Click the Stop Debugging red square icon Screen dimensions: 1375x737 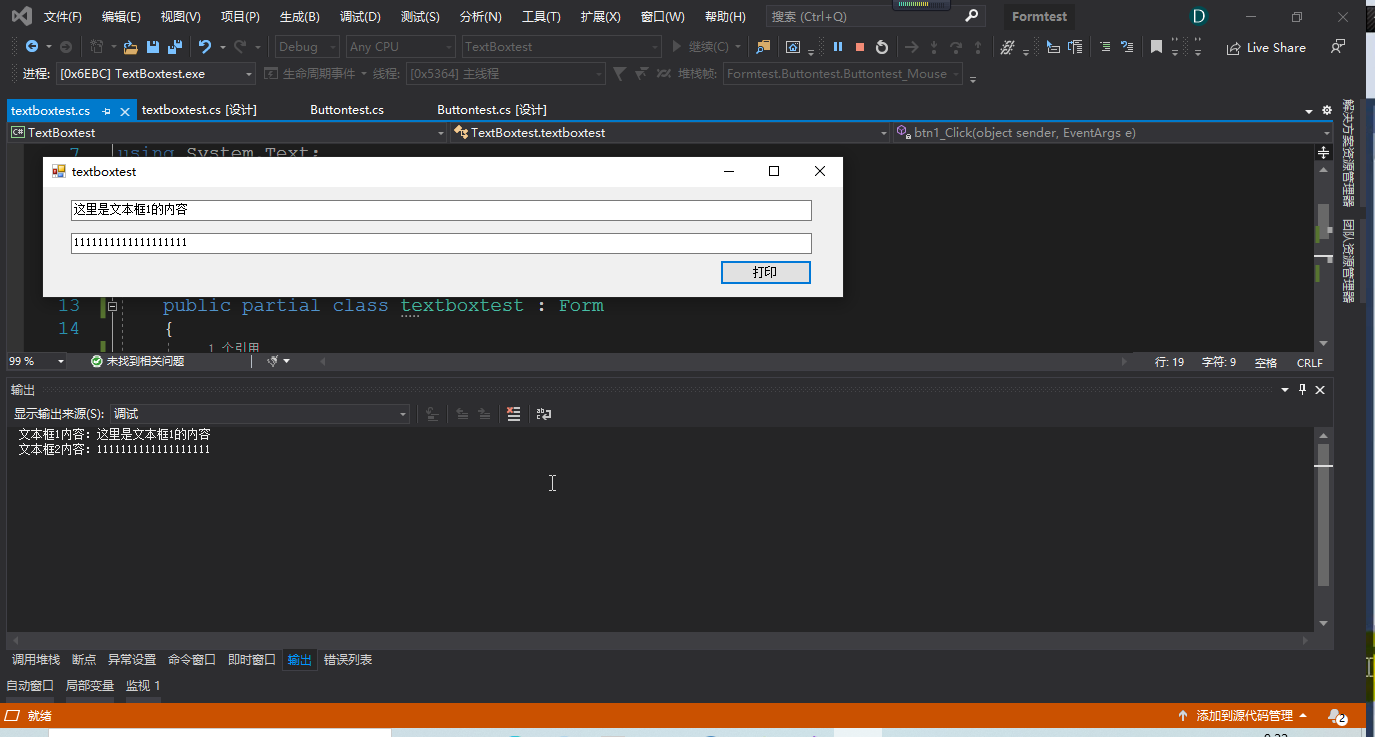point(859,46)
